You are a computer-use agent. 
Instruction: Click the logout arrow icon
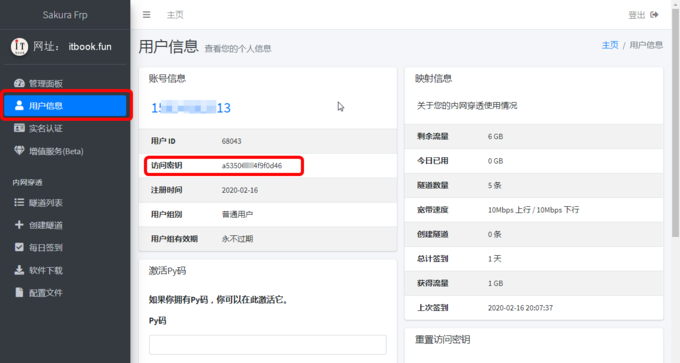pyautogui.click(x=654, y=15)
